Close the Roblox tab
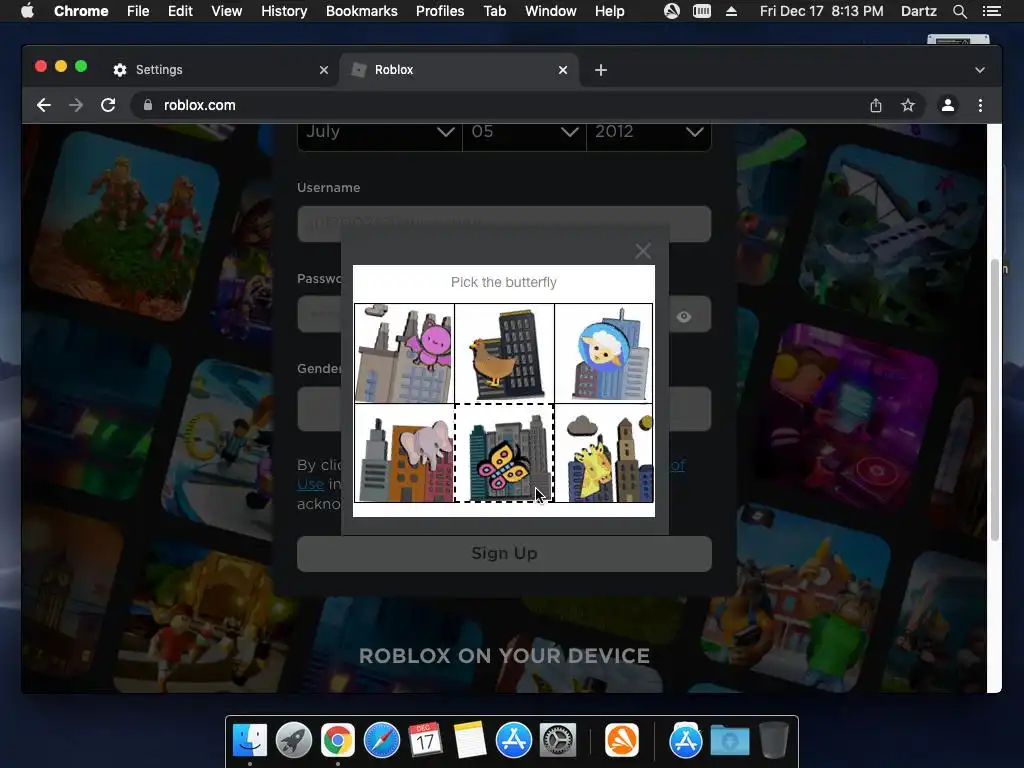Viewport: 1024px width, 768px height. [563, 70]
